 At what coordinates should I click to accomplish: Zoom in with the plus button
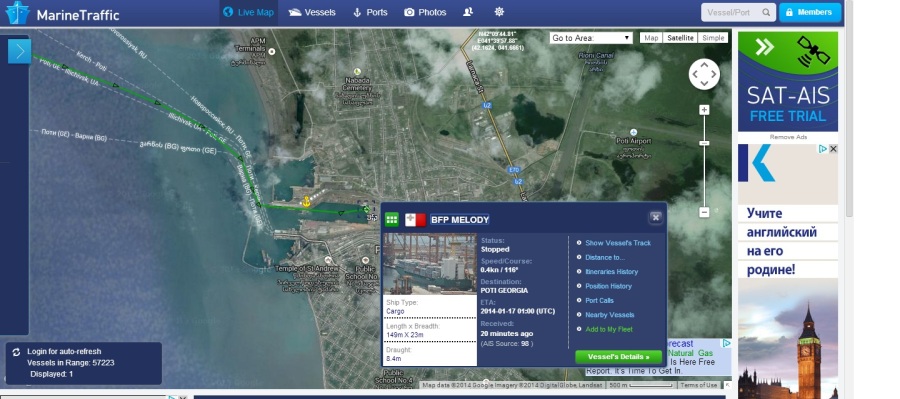tap(704, 110)
